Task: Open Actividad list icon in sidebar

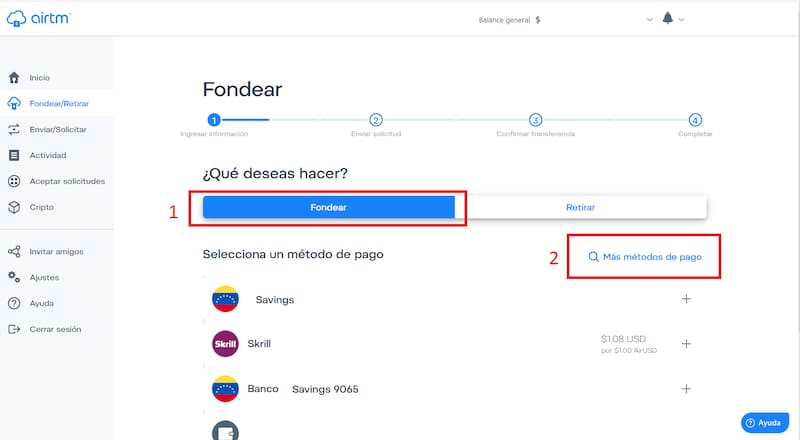Action: pyautogui.click(x=14, y=155)
